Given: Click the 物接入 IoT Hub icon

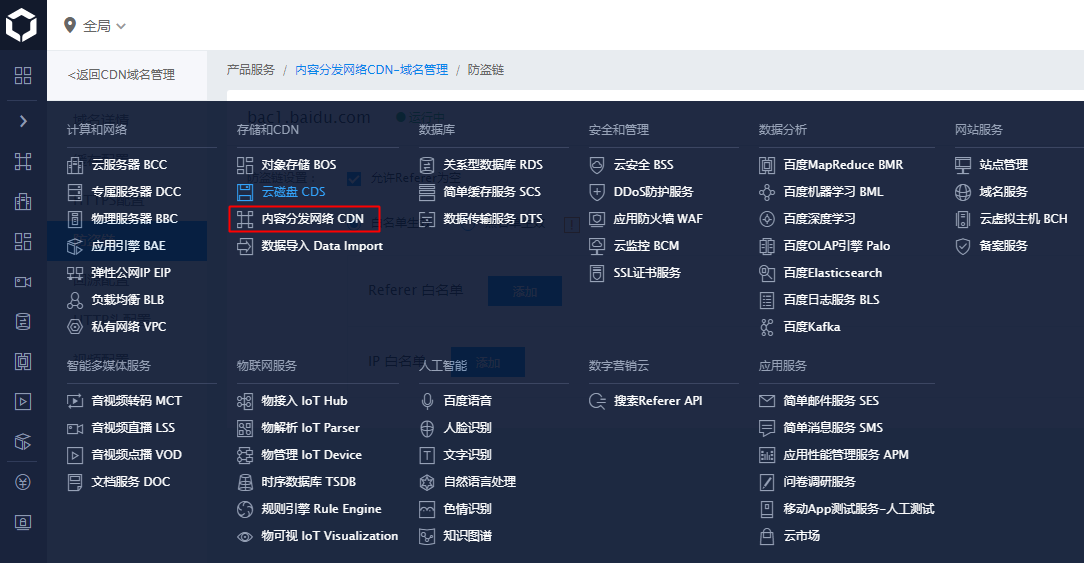Looking at the screenshot, I should coord(245,401).
